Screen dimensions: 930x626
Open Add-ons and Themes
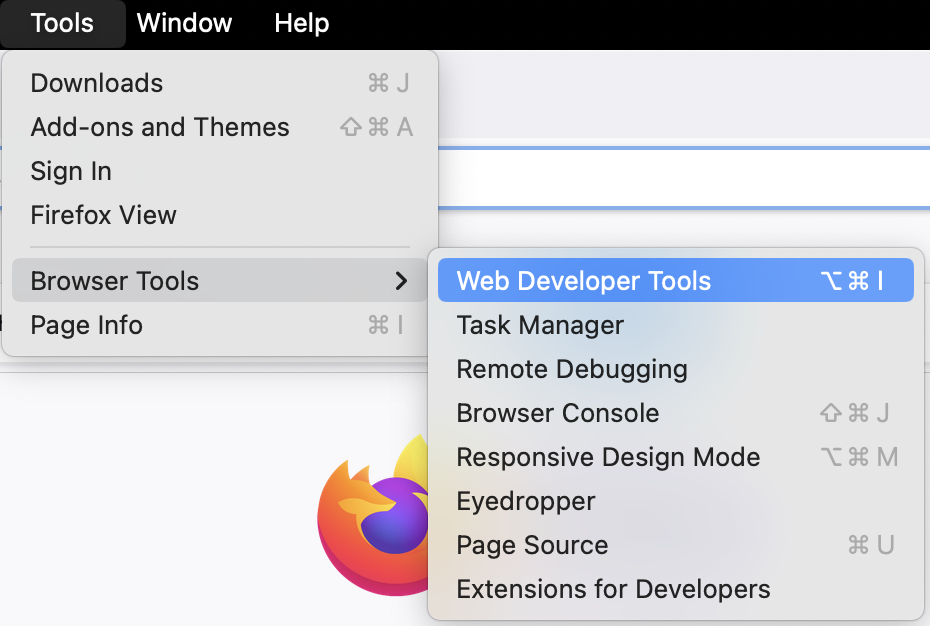pos(160,127)
